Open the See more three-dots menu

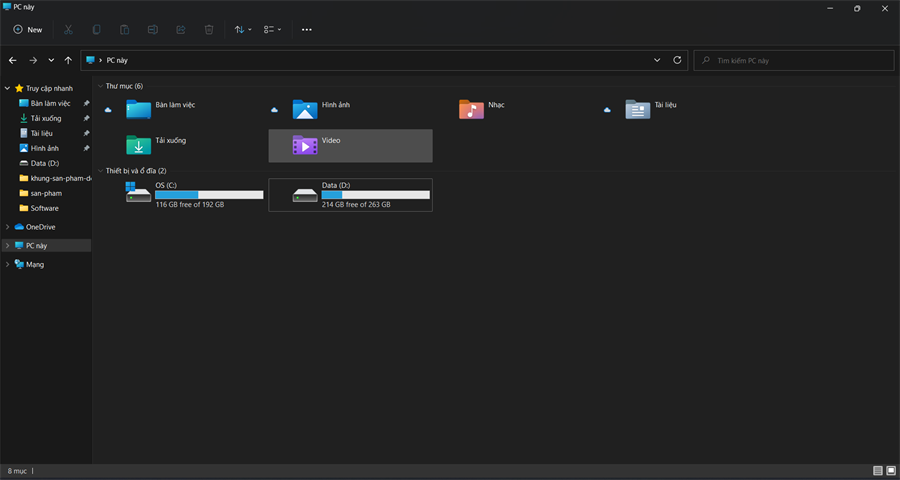click(x=307, y=29)
